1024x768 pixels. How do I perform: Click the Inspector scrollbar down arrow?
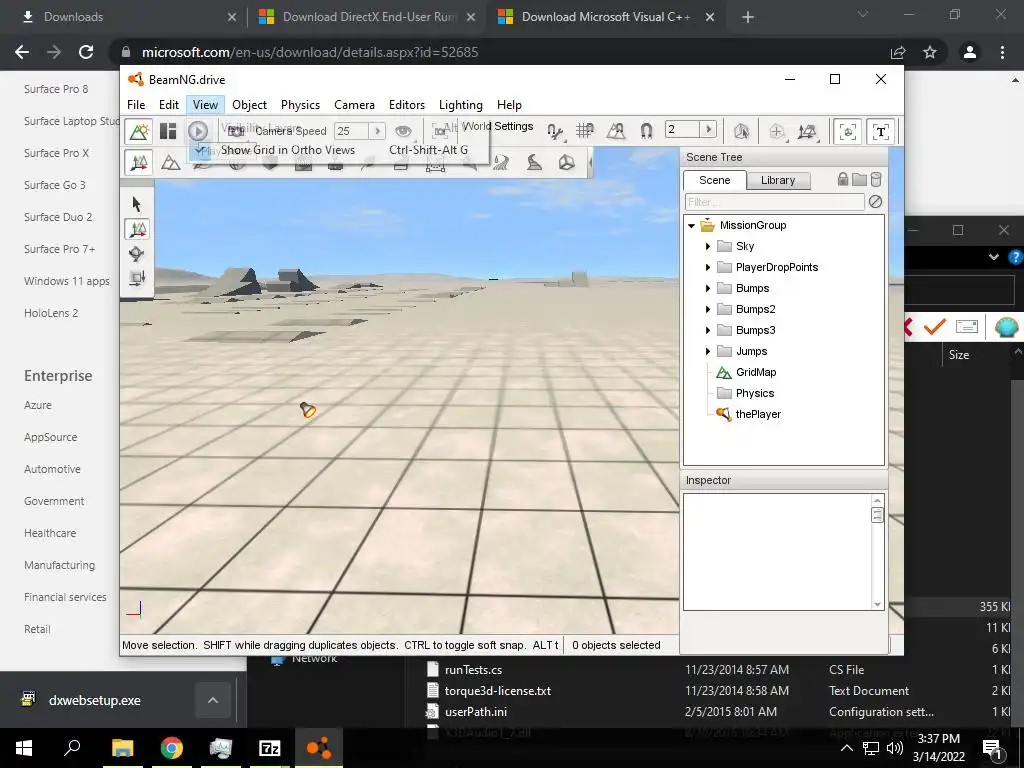point(877,604)
